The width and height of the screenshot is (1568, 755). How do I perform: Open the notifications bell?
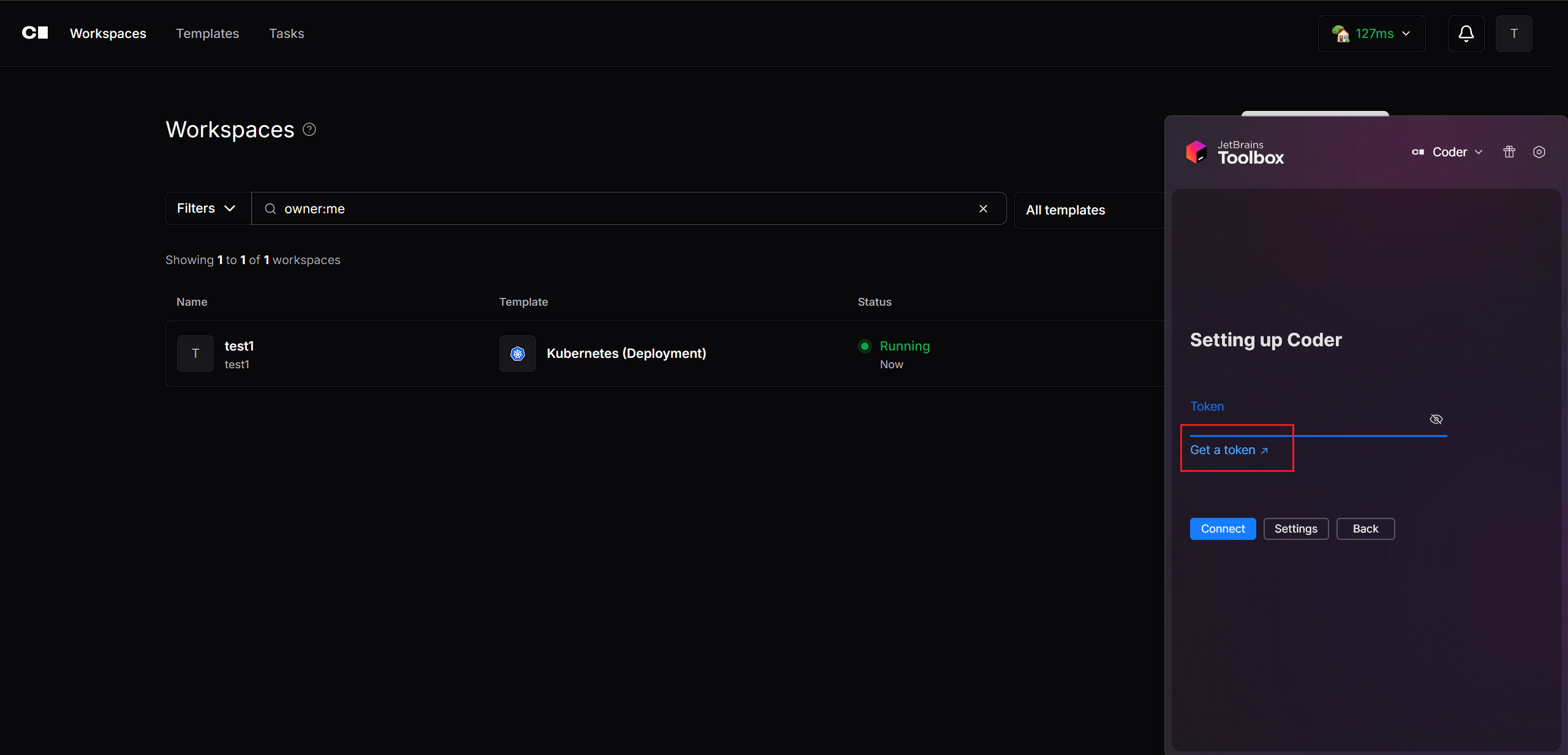pos(1466,34)
